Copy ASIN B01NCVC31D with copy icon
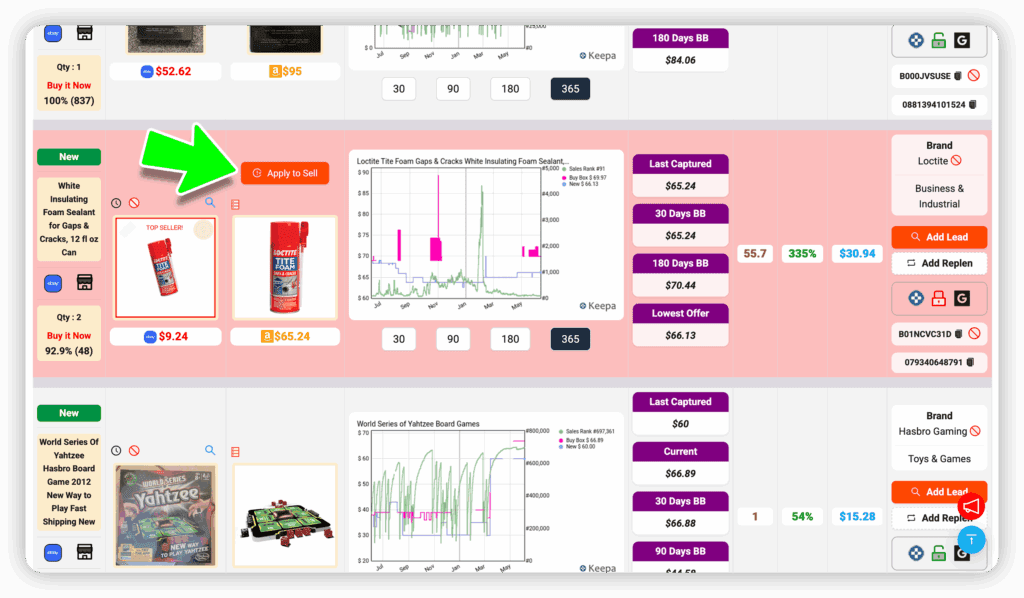The height and width of the screenshot is (598, 1024). [x=958, y=334]
